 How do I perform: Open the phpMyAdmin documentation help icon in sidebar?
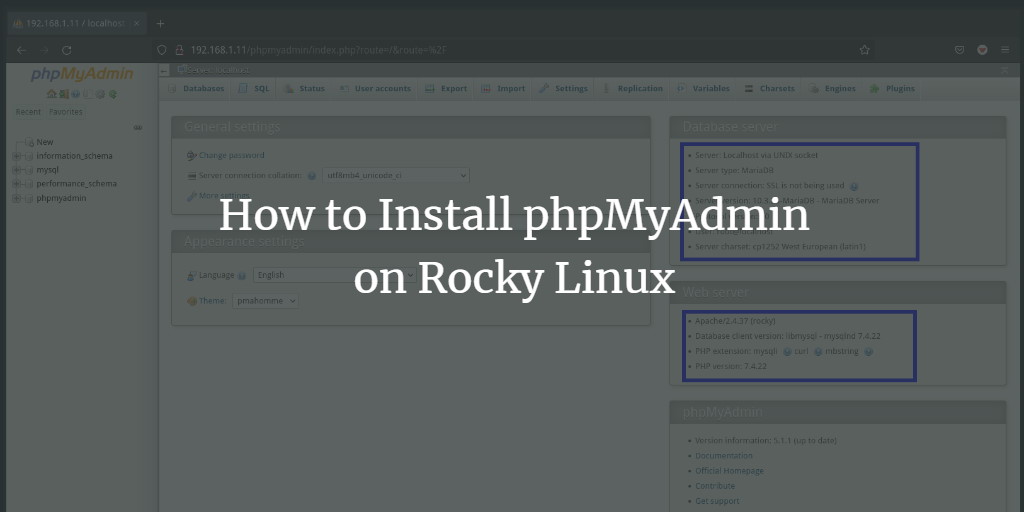75,94
